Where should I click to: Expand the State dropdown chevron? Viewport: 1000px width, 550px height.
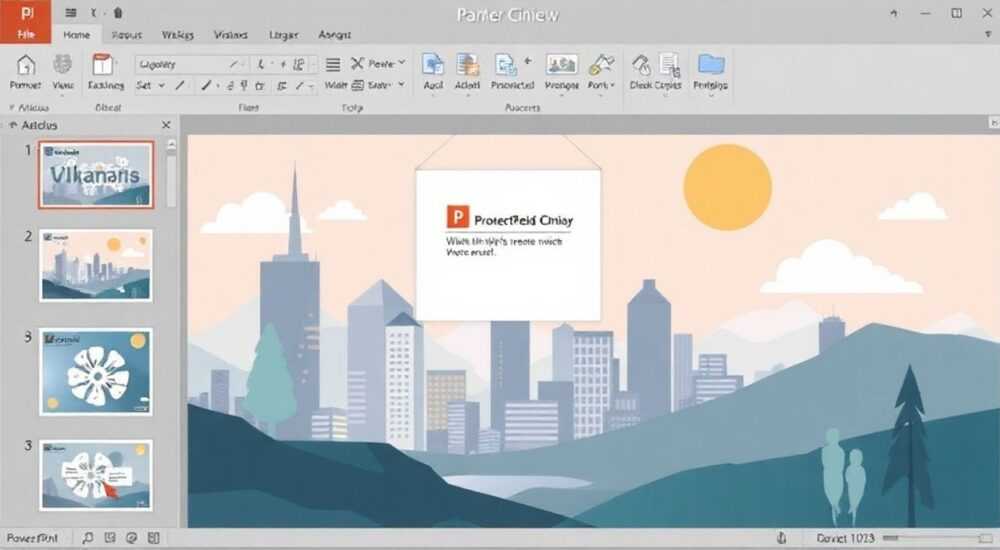401,84
